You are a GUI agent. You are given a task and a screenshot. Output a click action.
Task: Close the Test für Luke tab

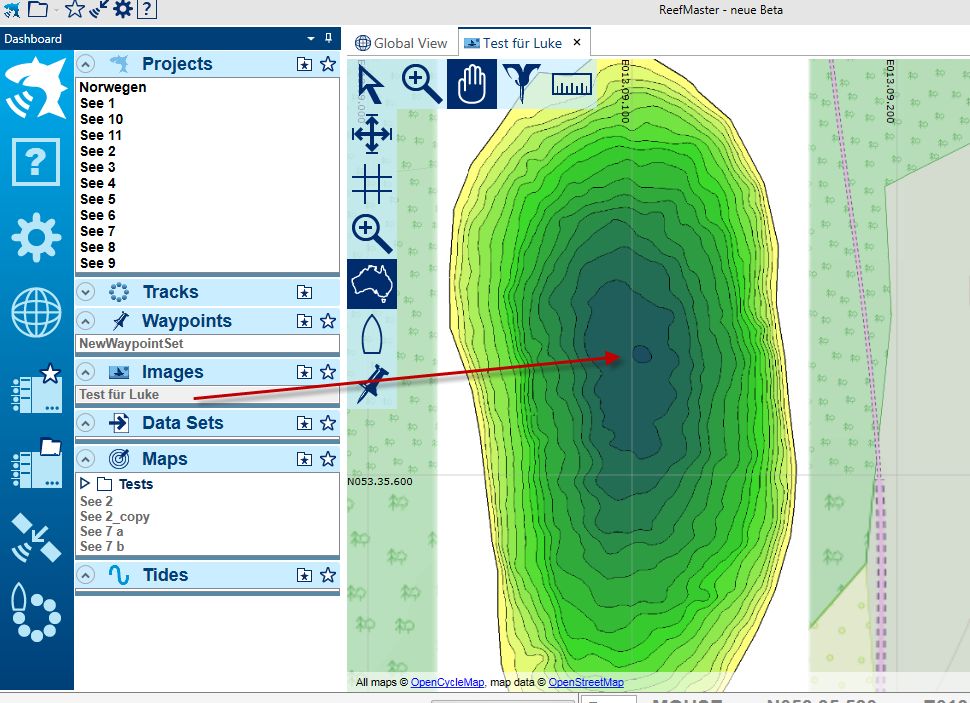(577, 43)
